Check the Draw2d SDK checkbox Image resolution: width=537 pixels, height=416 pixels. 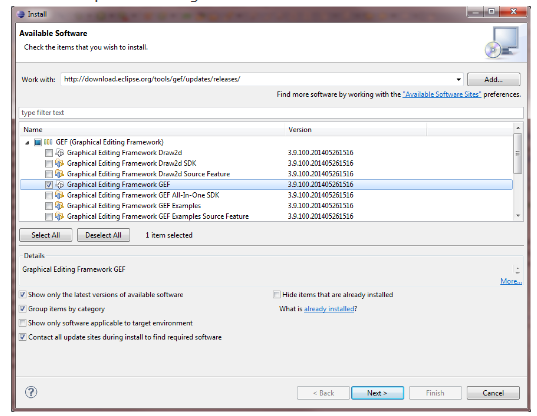click(x=49, y=164)
